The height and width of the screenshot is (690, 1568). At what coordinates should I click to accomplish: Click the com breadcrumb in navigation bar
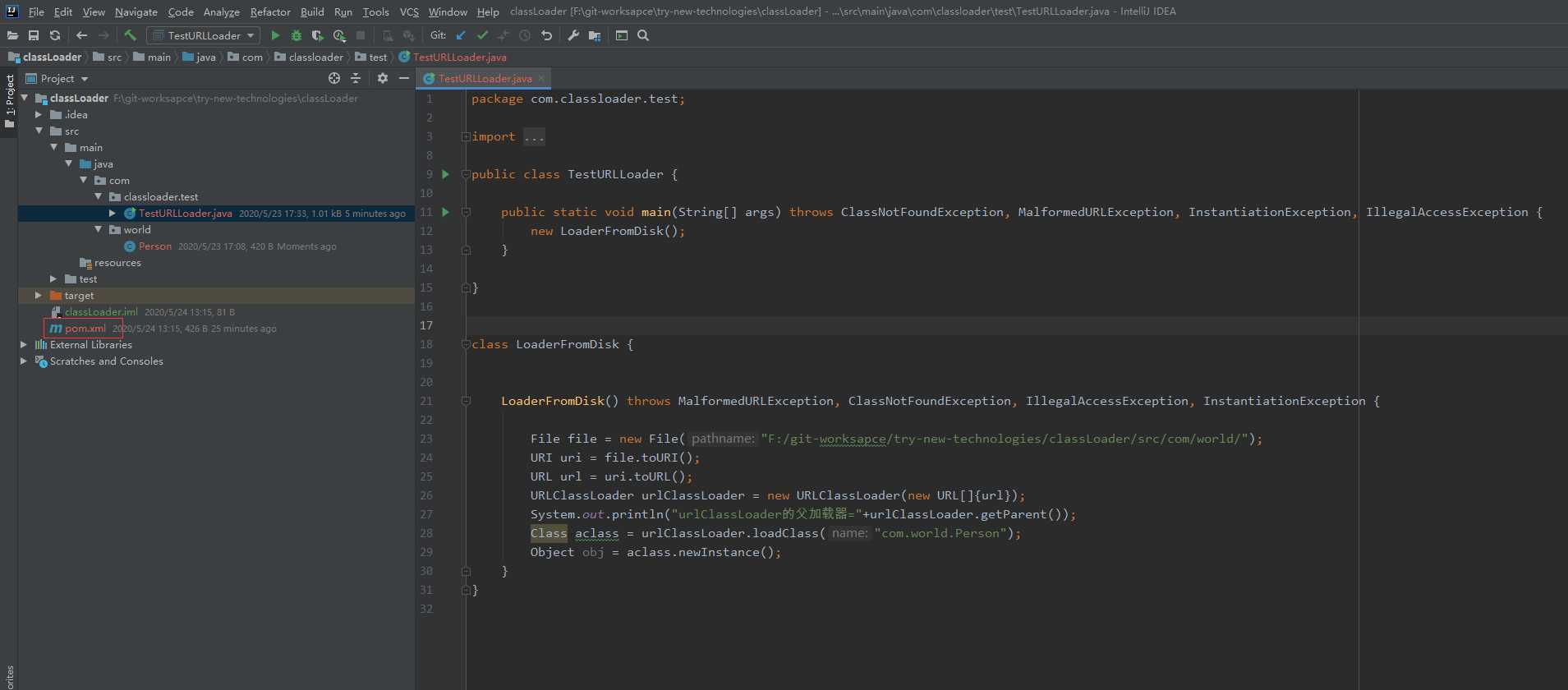[246, 57]
